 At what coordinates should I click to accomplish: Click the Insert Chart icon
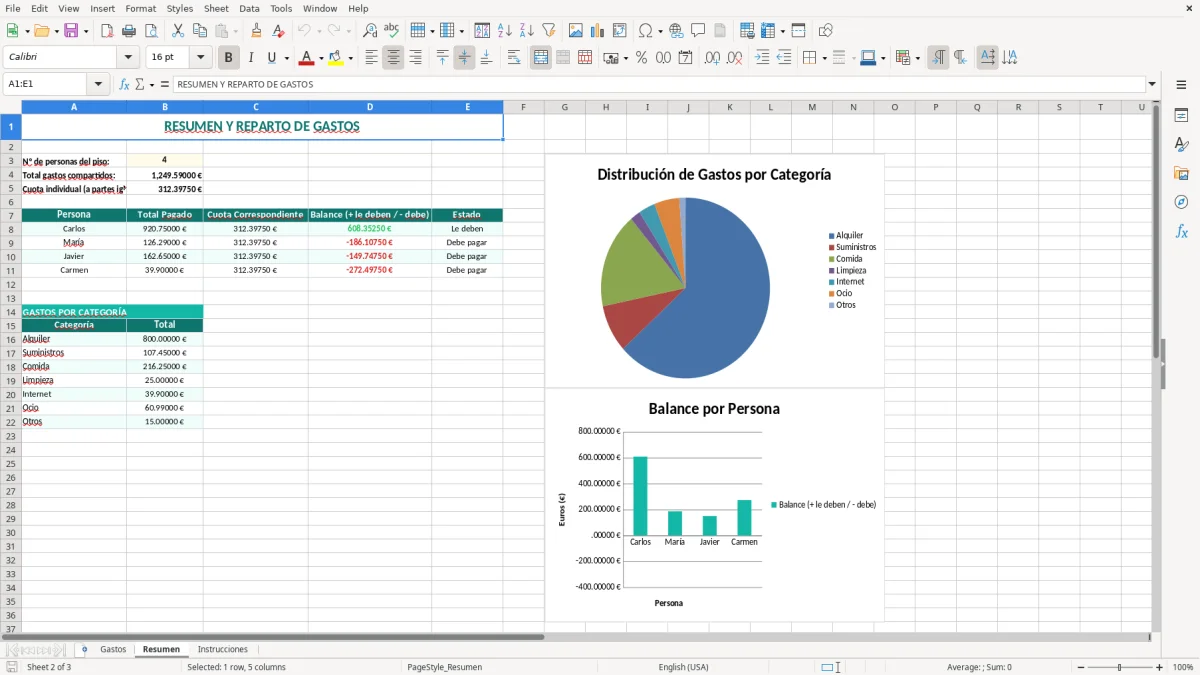[598, 31]
